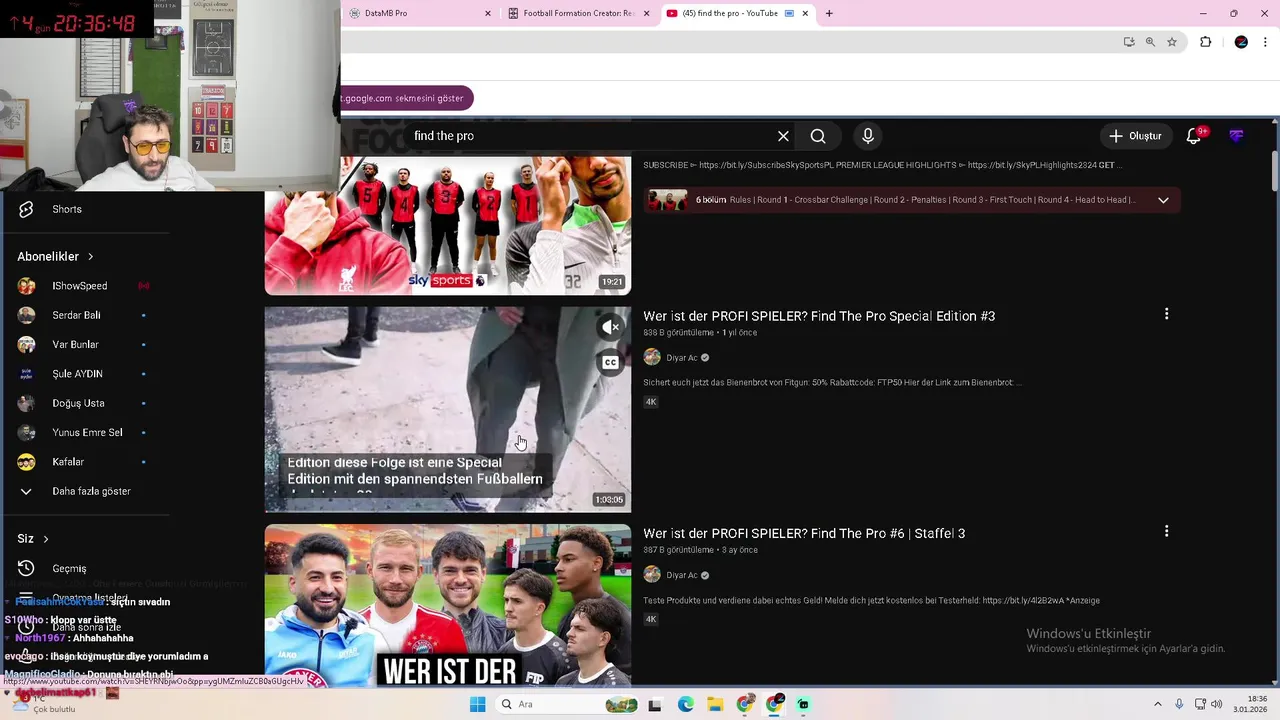Viewport: 1280px width, 720px height.
Task: Open more options for Special Edition #3 video
Action: point(1166,314)
